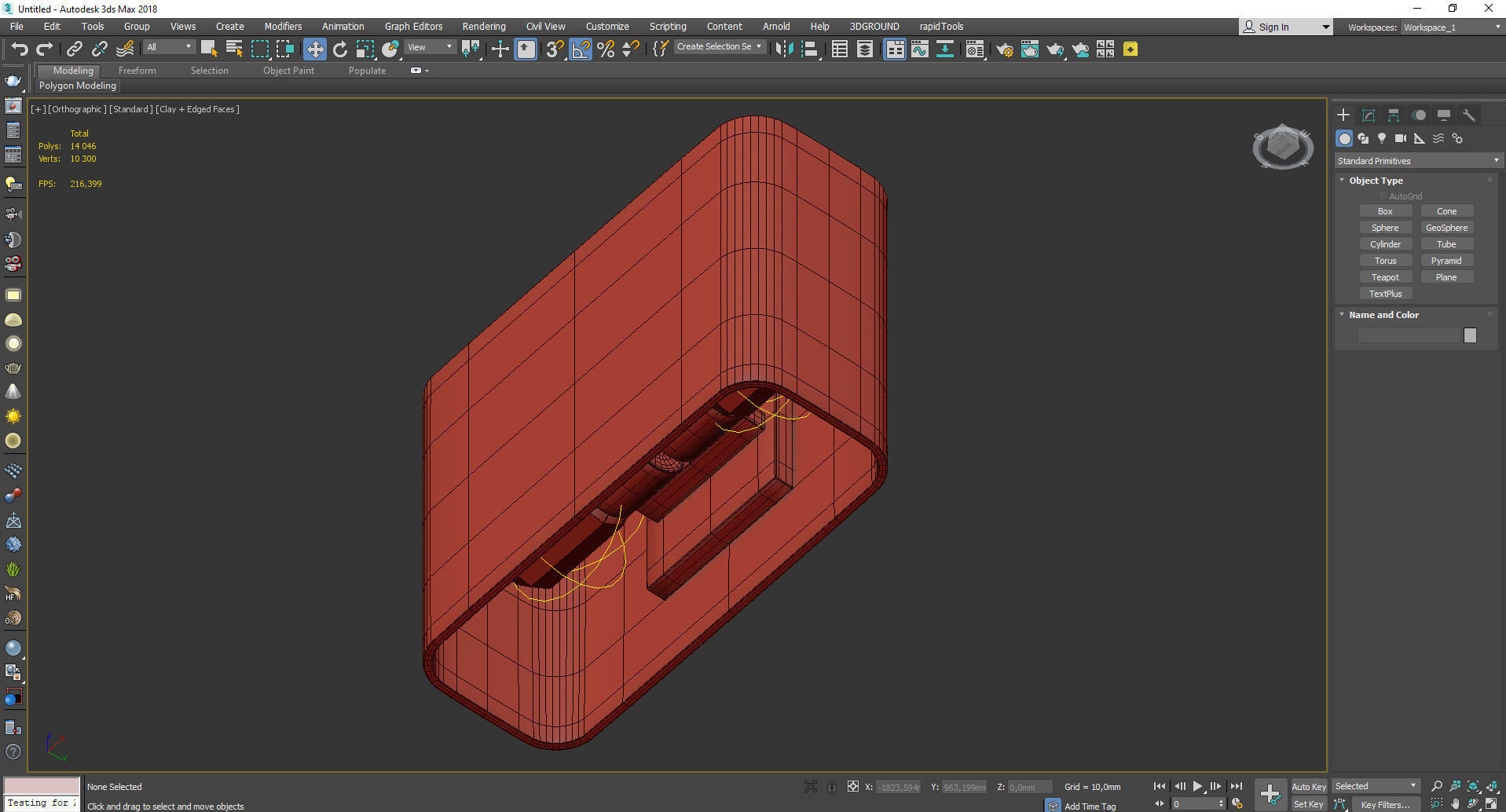Click the Maximize Viewport Toggle icon
Viewport: 1506px width, 812px height.
coord(1491,803)
